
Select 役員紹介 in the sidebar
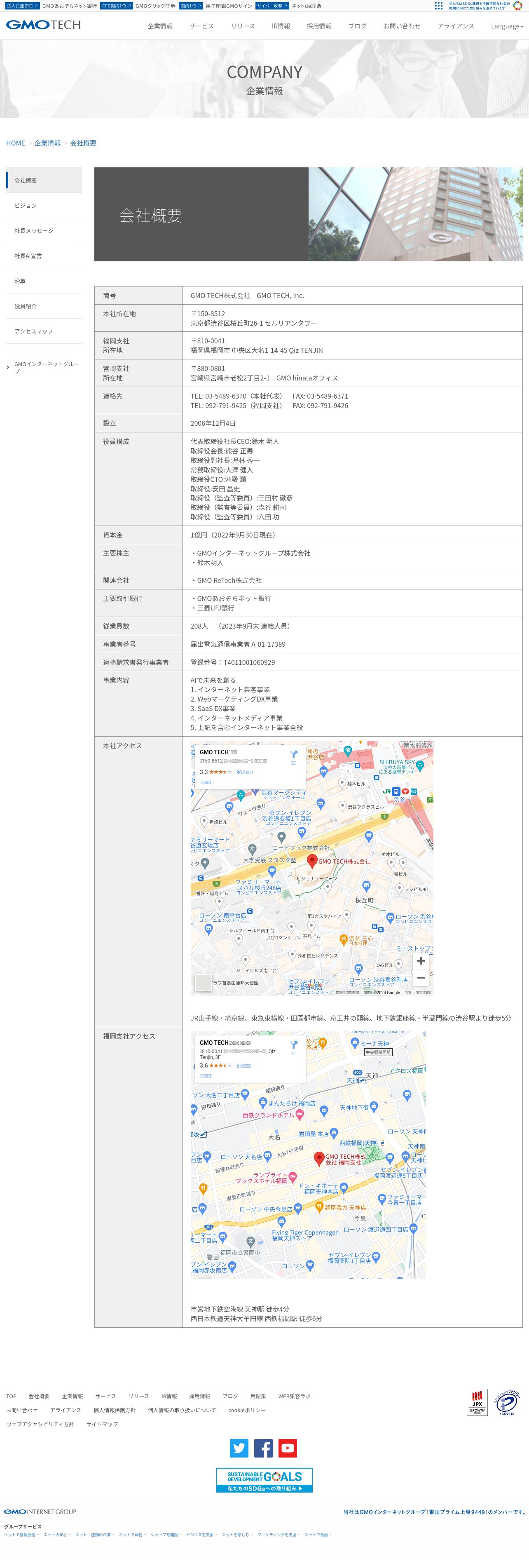44,306
